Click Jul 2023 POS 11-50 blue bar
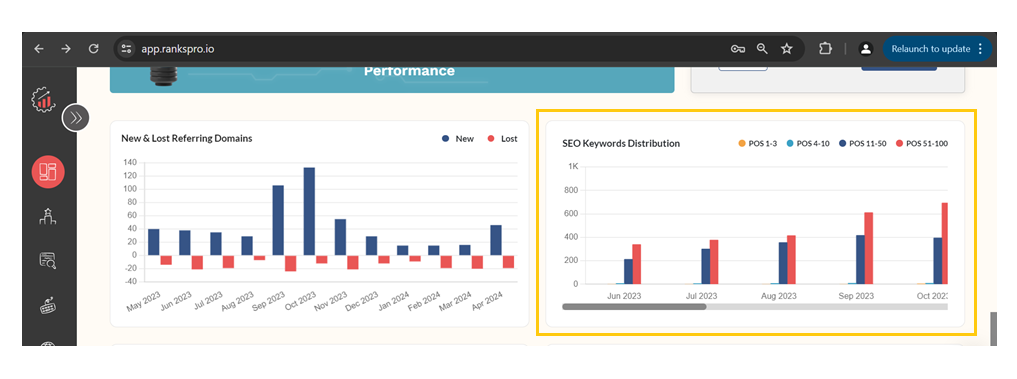1017x379 pixels. tap(706, 266)
